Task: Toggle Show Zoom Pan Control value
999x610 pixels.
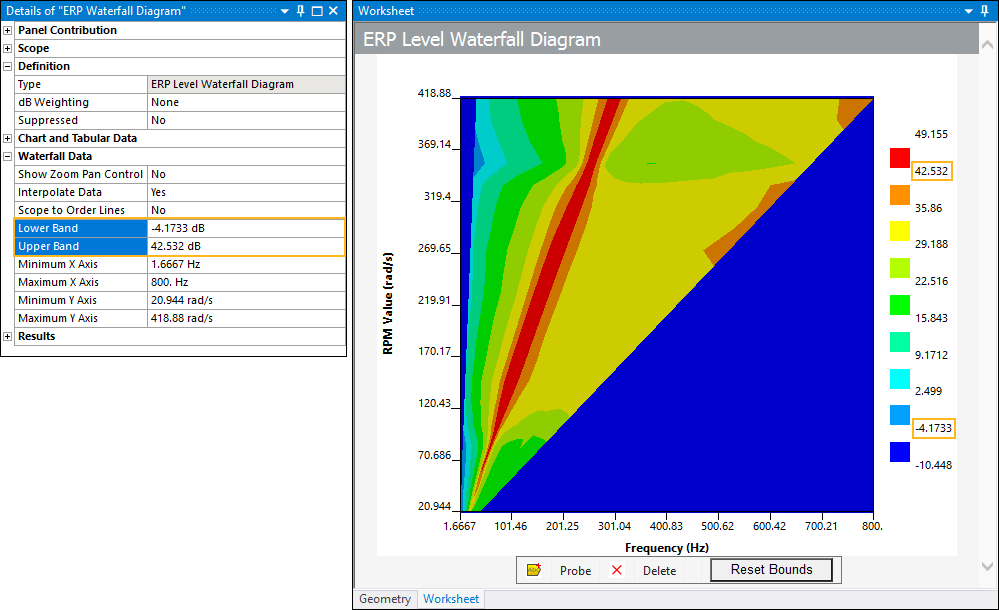Action: pyautogui.click(x=246, y=174)
